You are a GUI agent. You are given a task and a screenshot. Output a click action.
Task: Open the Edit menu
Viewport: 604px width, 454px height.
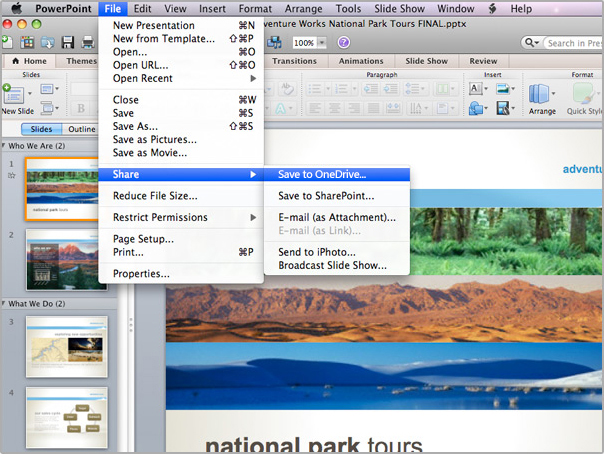(143, 8)
